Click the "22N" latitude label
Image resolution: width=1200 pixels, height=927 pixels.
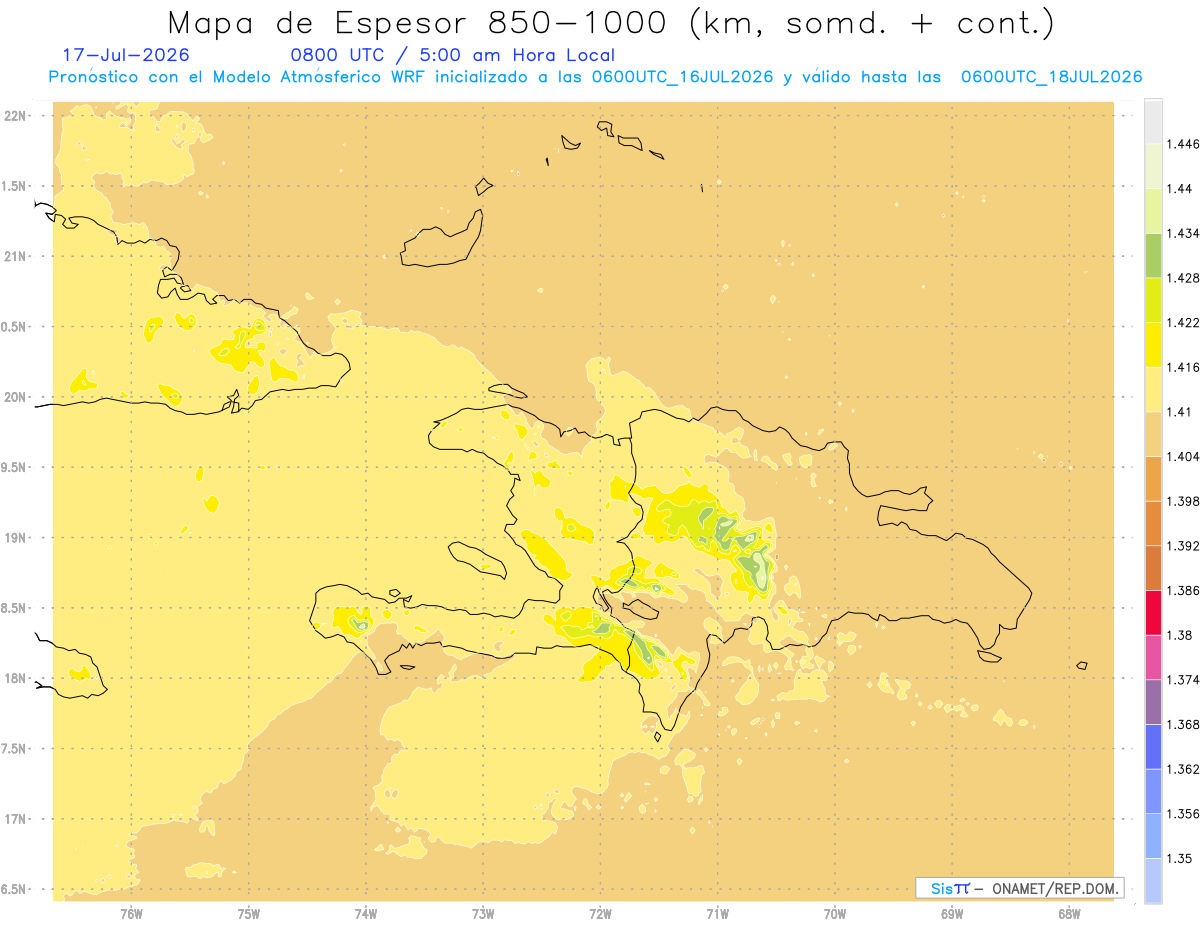click(15, 116)
